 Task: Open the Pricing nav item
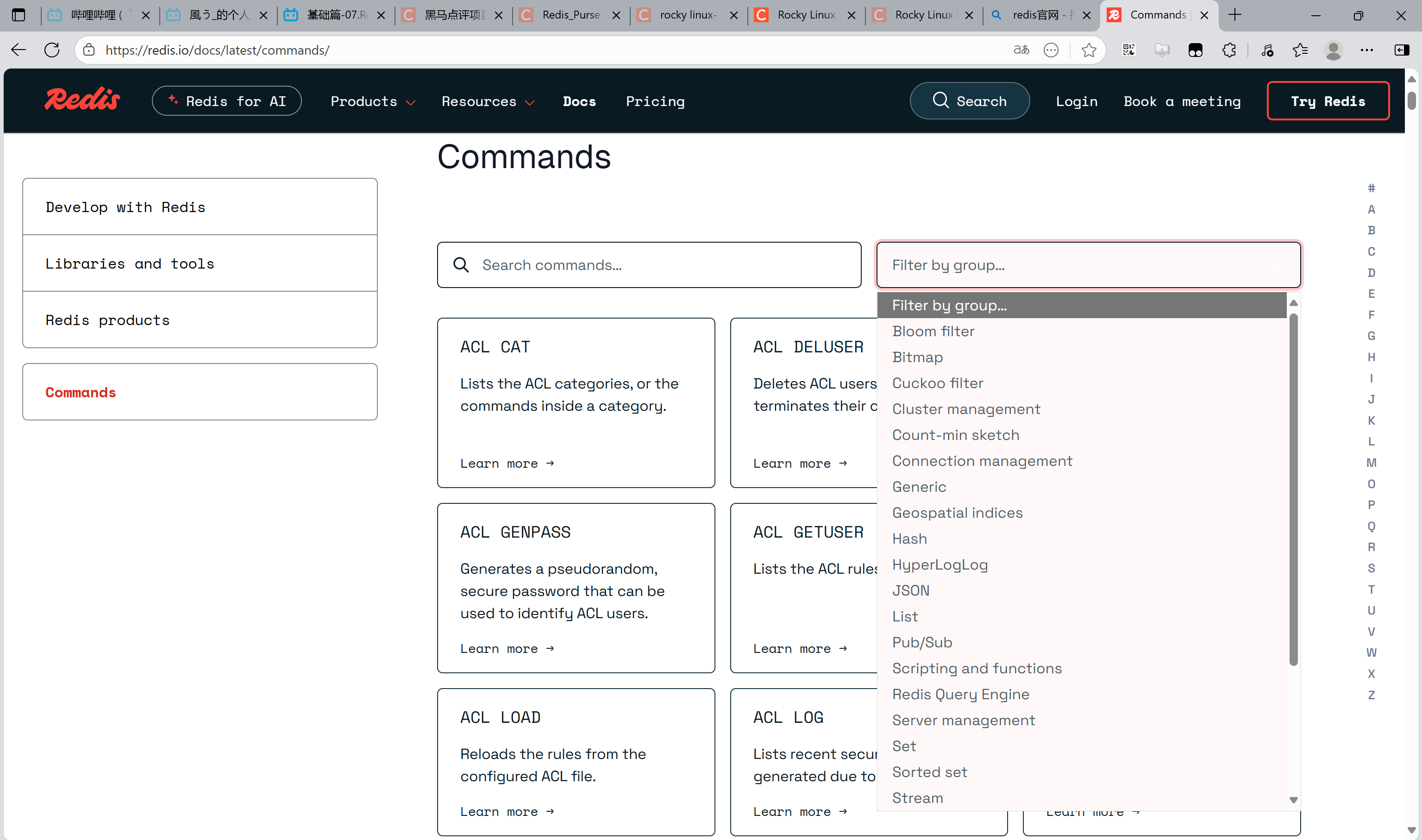point(655,101)
